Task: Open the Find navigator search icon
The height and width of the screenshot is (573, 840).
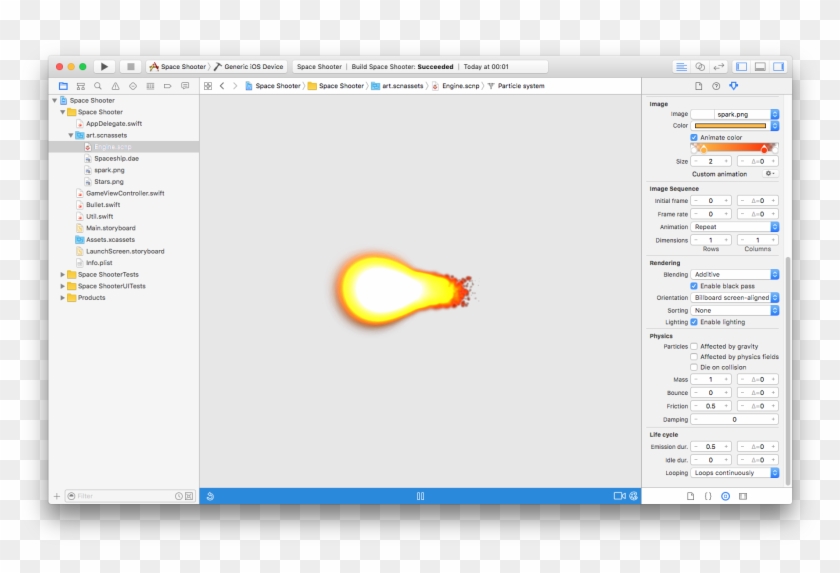Action: (x=98, y=86)
